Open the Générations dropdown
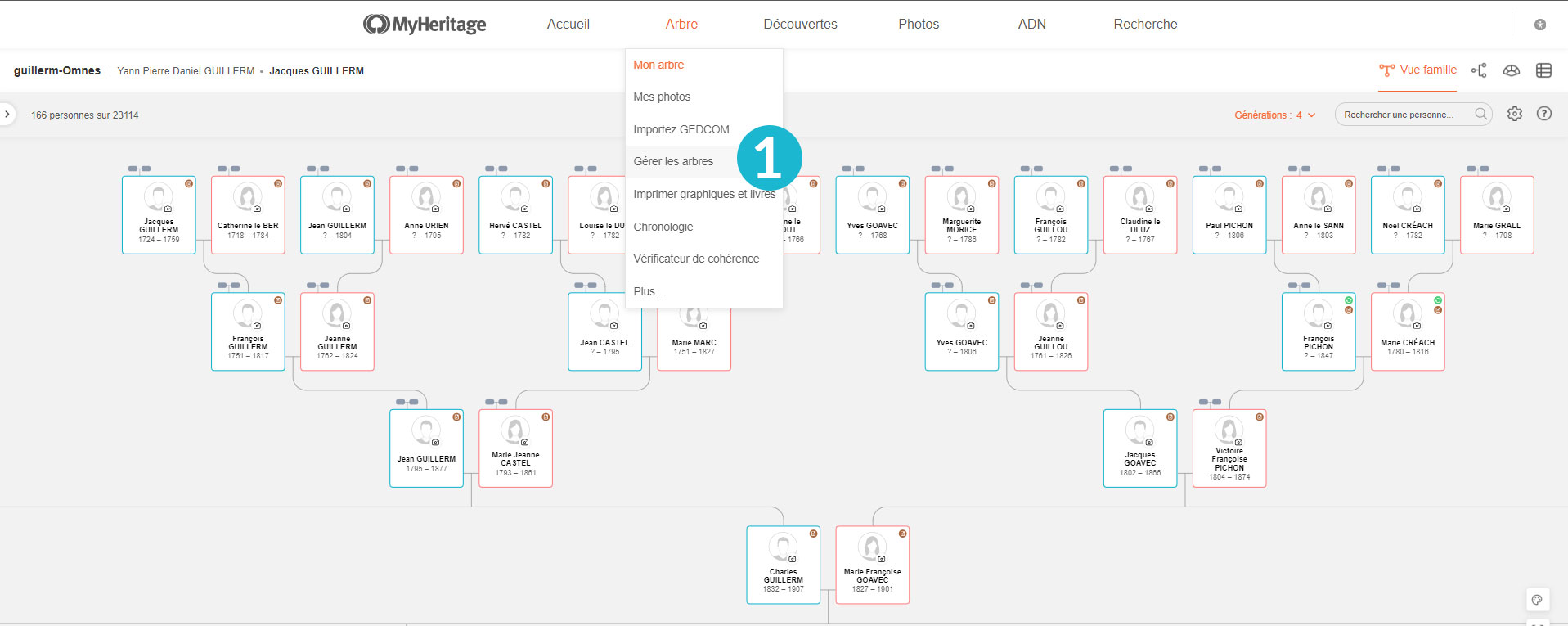Screen dimensions: 1568x626 1274,115
